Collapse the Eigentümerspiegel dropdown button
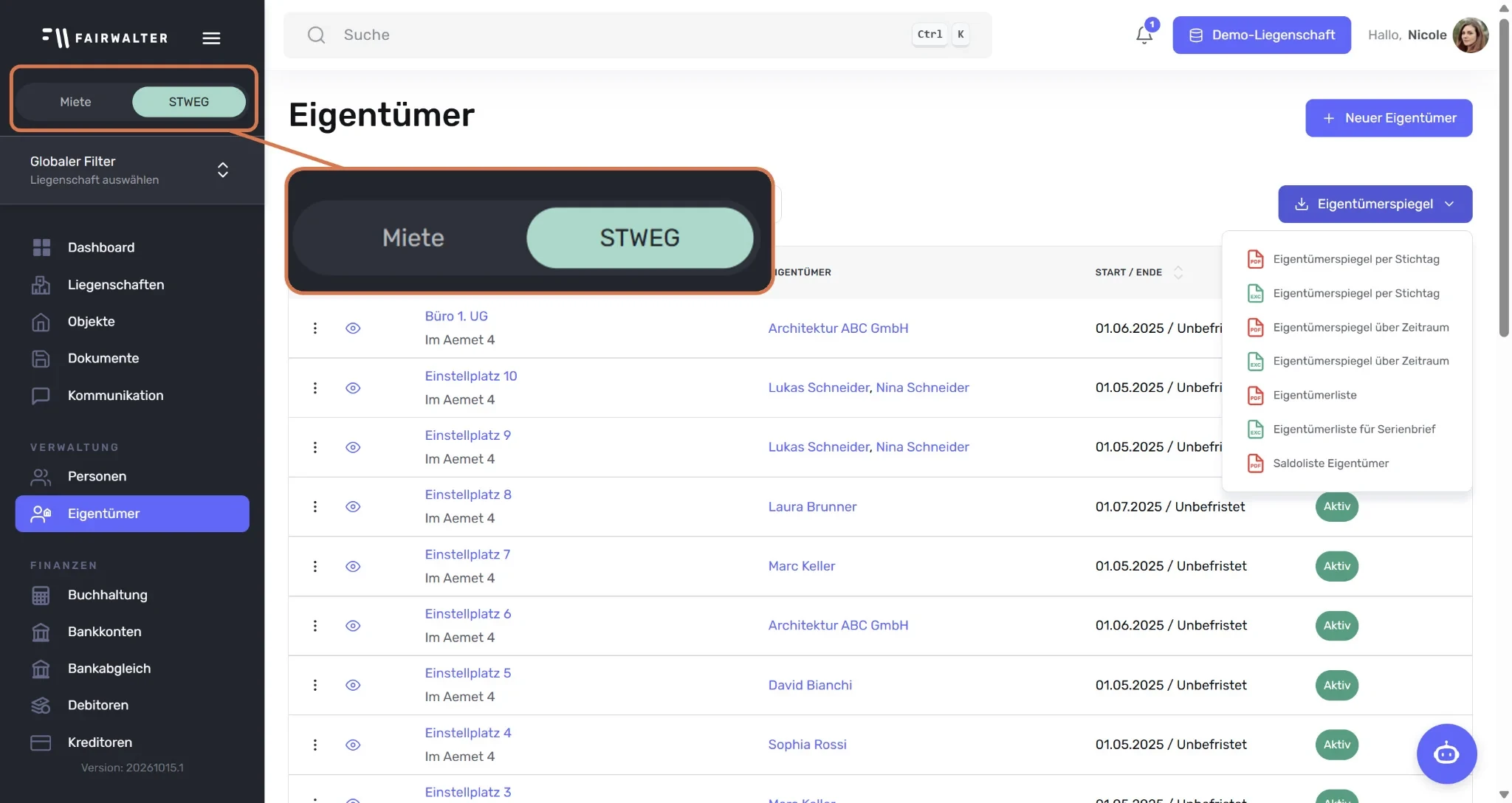Viewport: 1512px width, 803px height. click(1375, 204)
